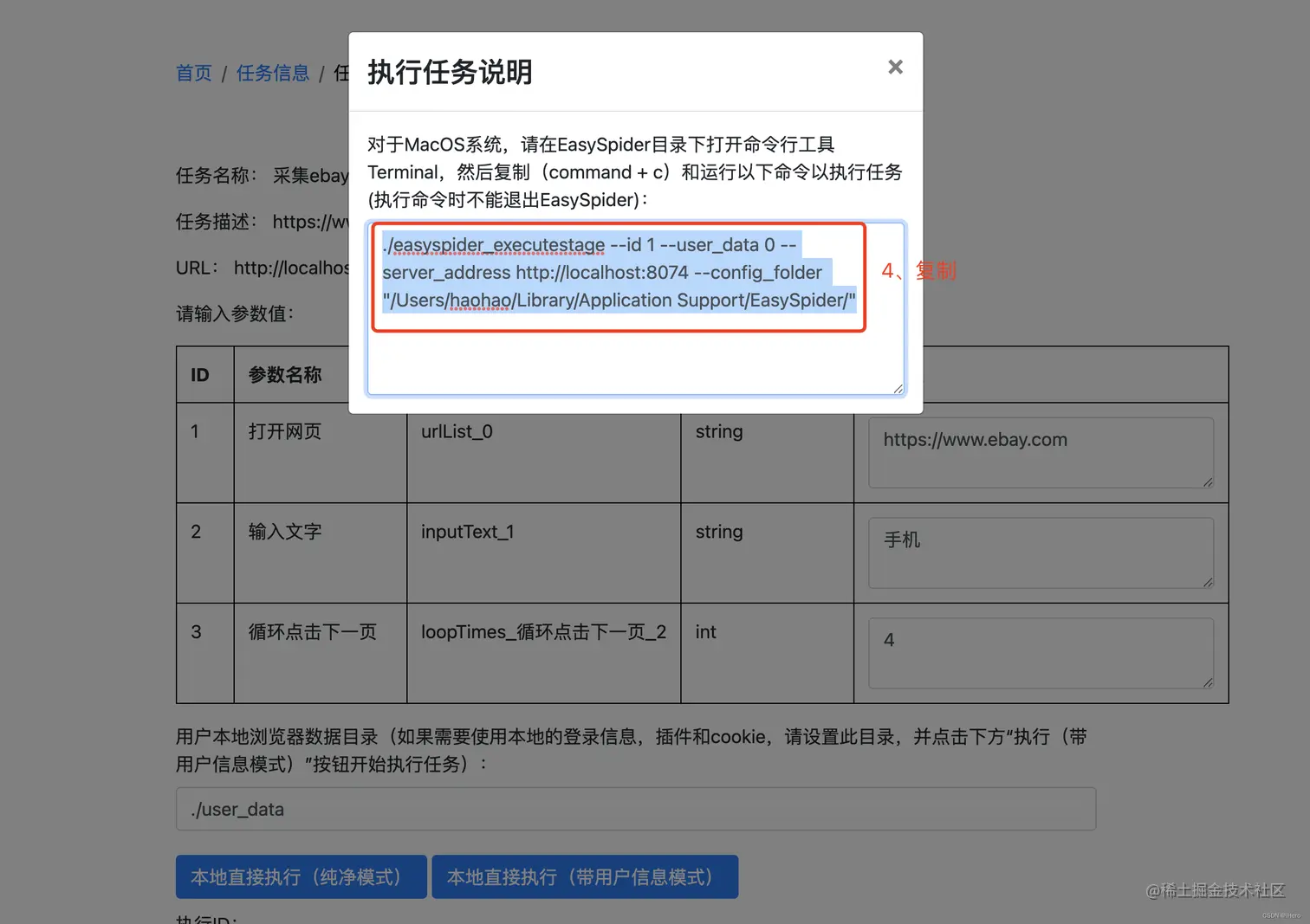Click the resize grip of the command textarea
The image size is (1310, 924).
coord(898,390)
